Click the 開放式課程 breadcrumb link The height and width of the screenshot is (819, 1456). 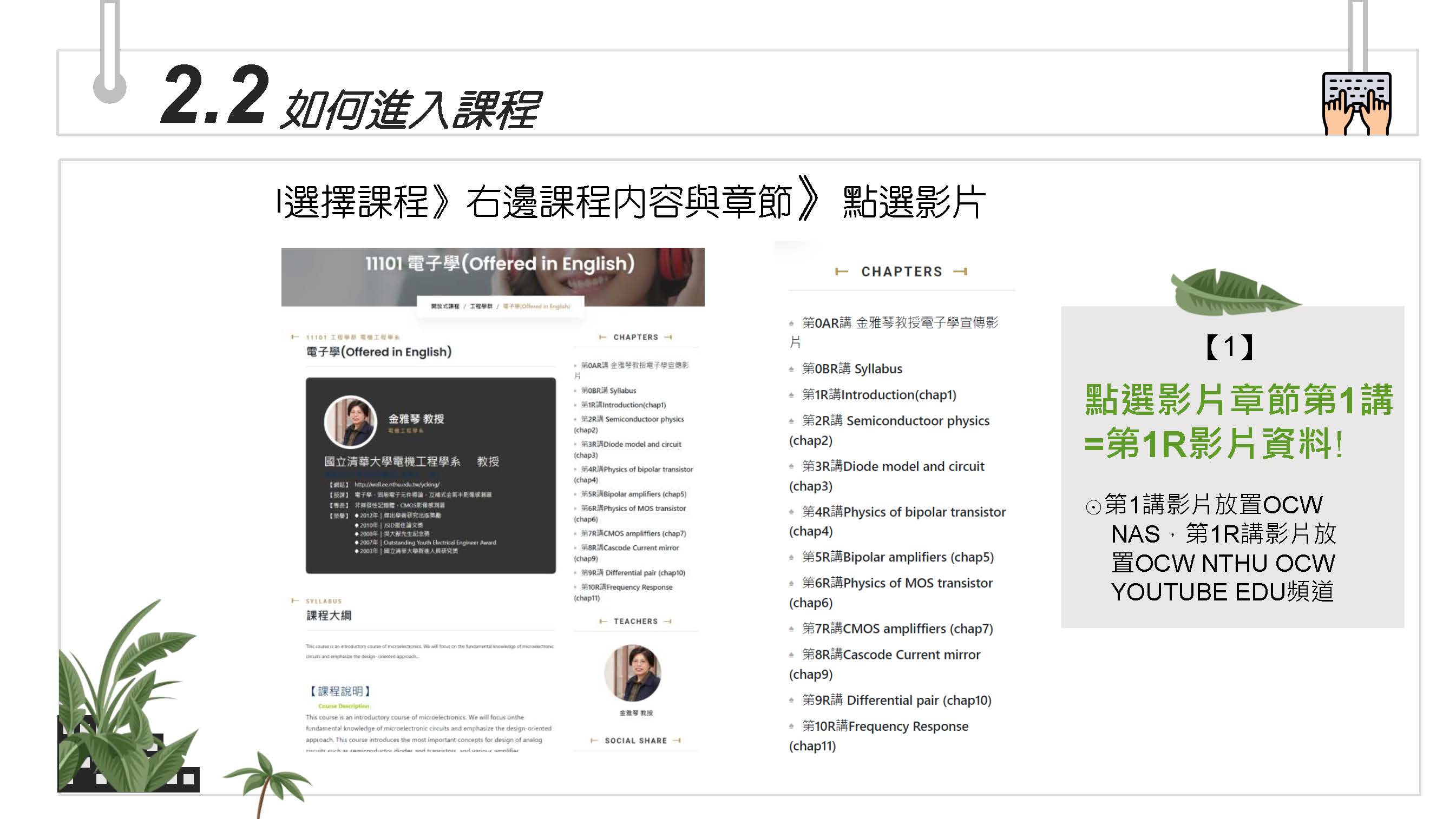445,306
